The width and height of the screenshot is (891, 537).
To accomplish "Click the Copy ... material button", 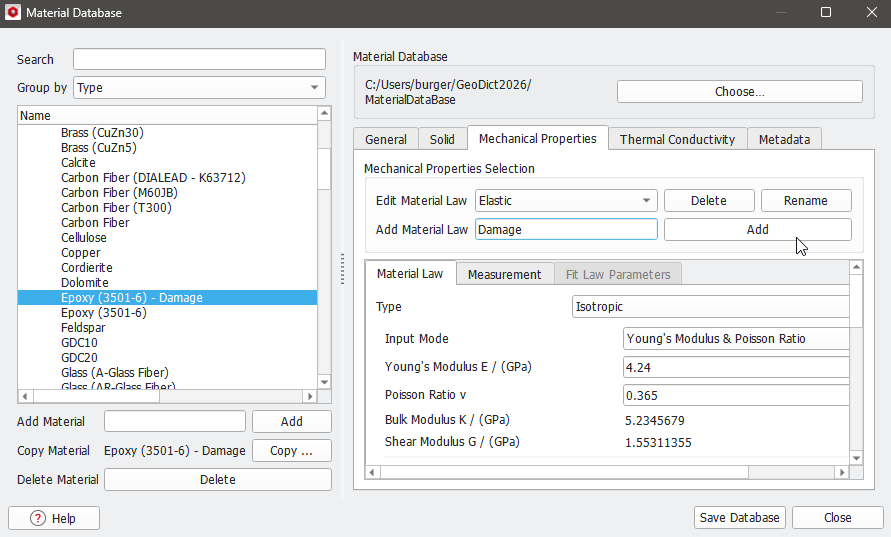I will tap(291, 451).
